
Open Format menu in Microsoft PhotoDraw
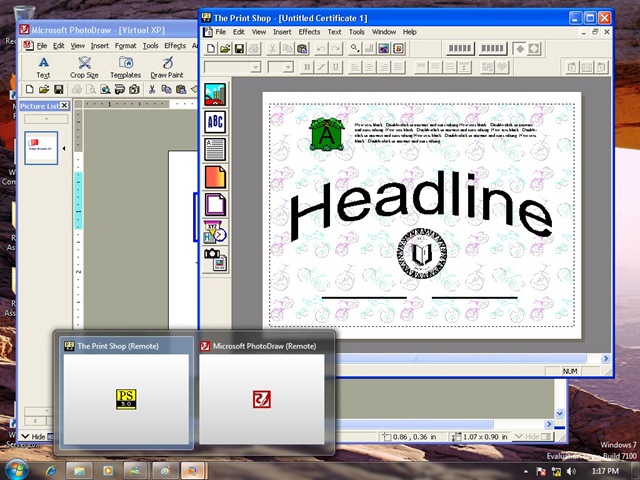click(x=125, y=46)
